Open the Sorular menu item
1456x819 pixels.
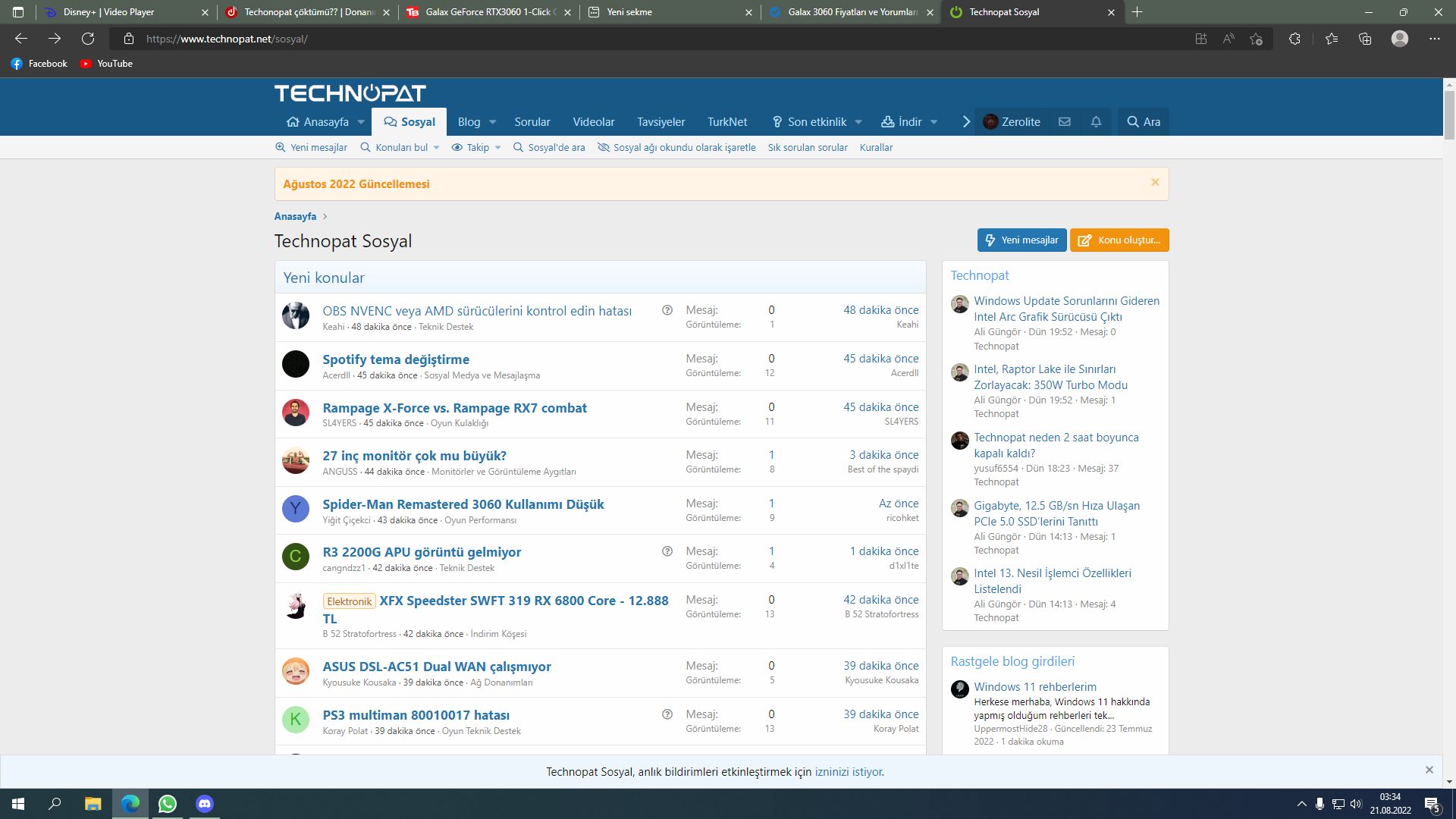point(532,122)
